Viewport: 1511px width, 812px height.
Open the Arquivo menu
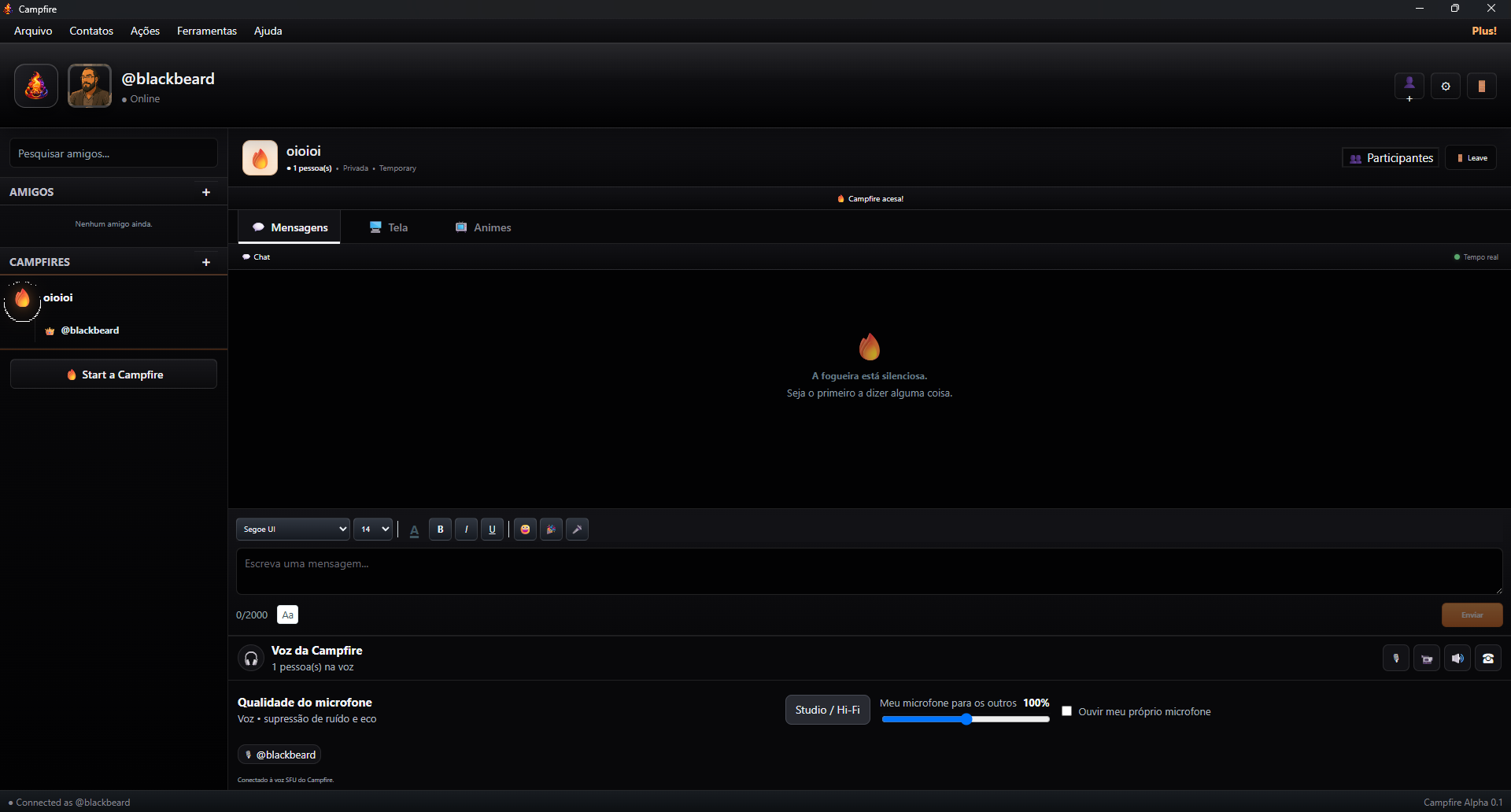(x=33, y=31)
